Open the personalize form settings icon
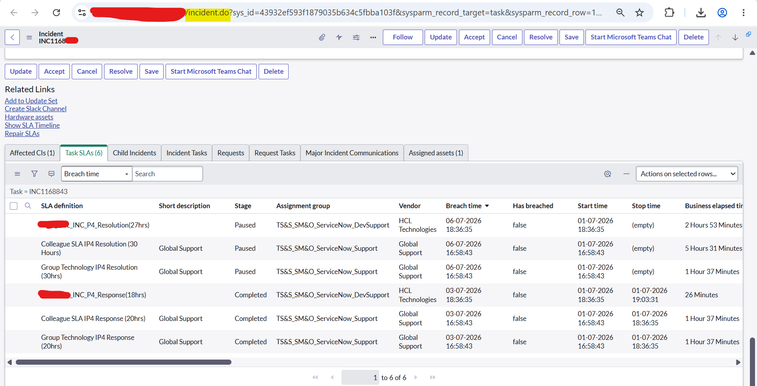The image size is (757, 386). pyautogui.click(x=356, y=37)
